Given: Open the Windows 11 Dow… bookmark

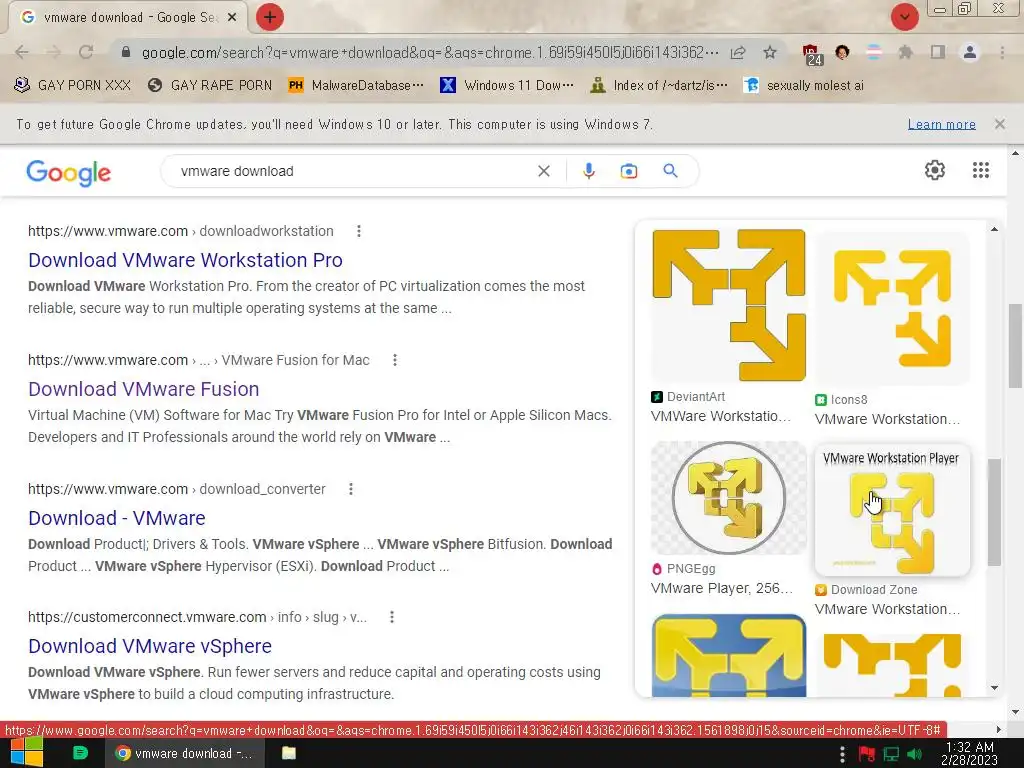Looking at the screenshot, I should (507, 85).
